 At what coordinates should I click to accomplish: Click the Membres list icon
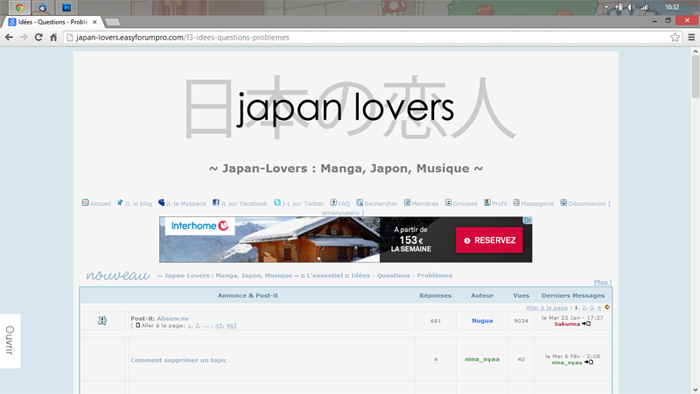tap(407, 203)
